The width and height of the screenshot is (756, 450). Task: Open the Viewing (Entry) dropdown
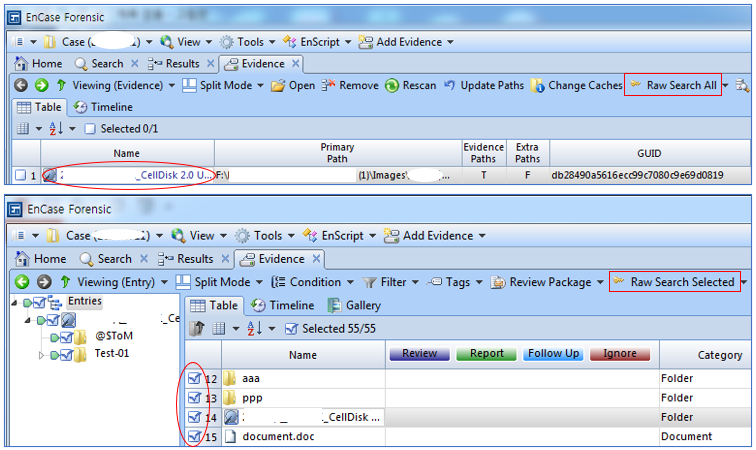(164, 282)
